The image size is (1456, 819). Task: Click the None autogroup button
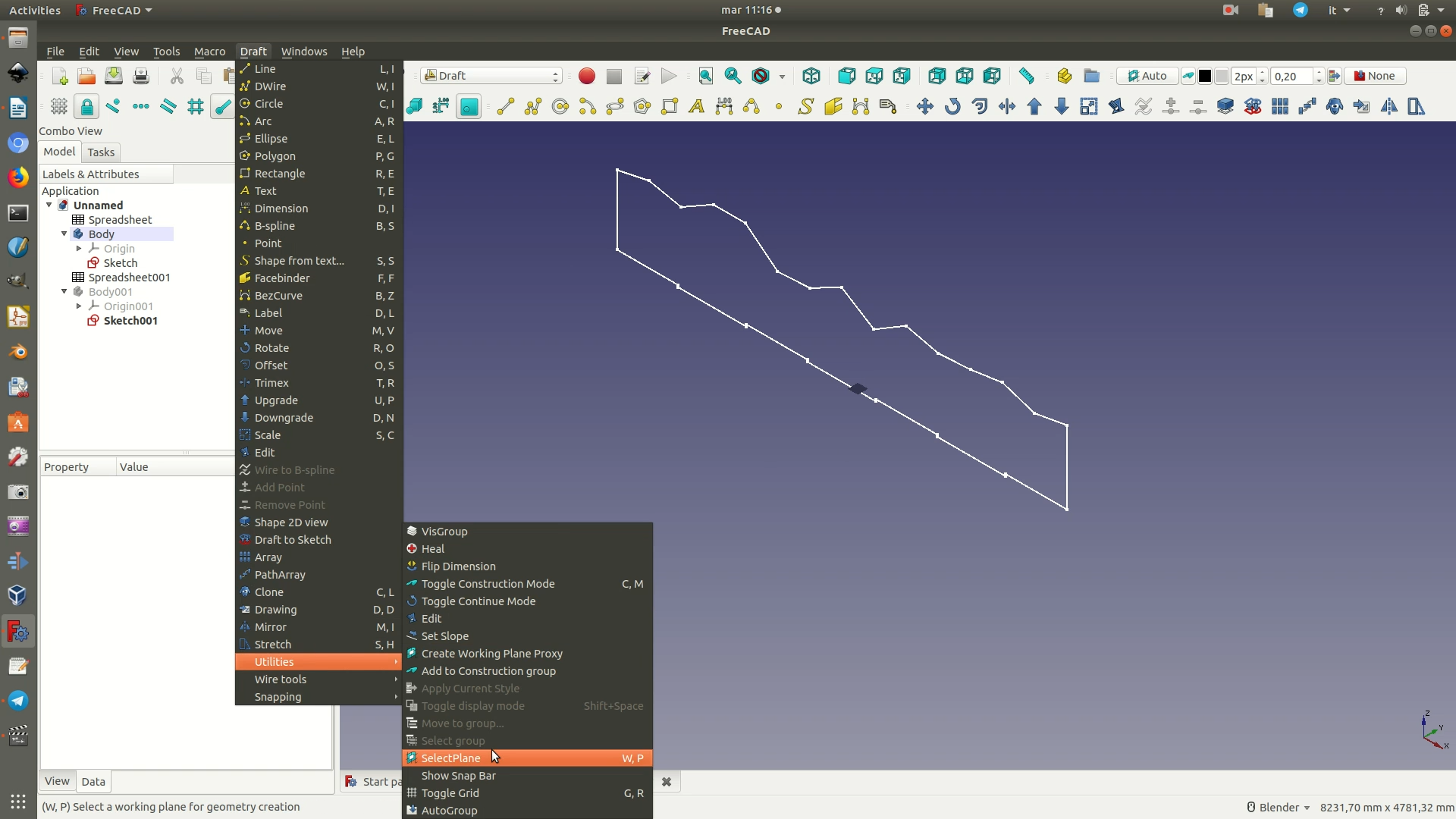tap(1375, 76)
